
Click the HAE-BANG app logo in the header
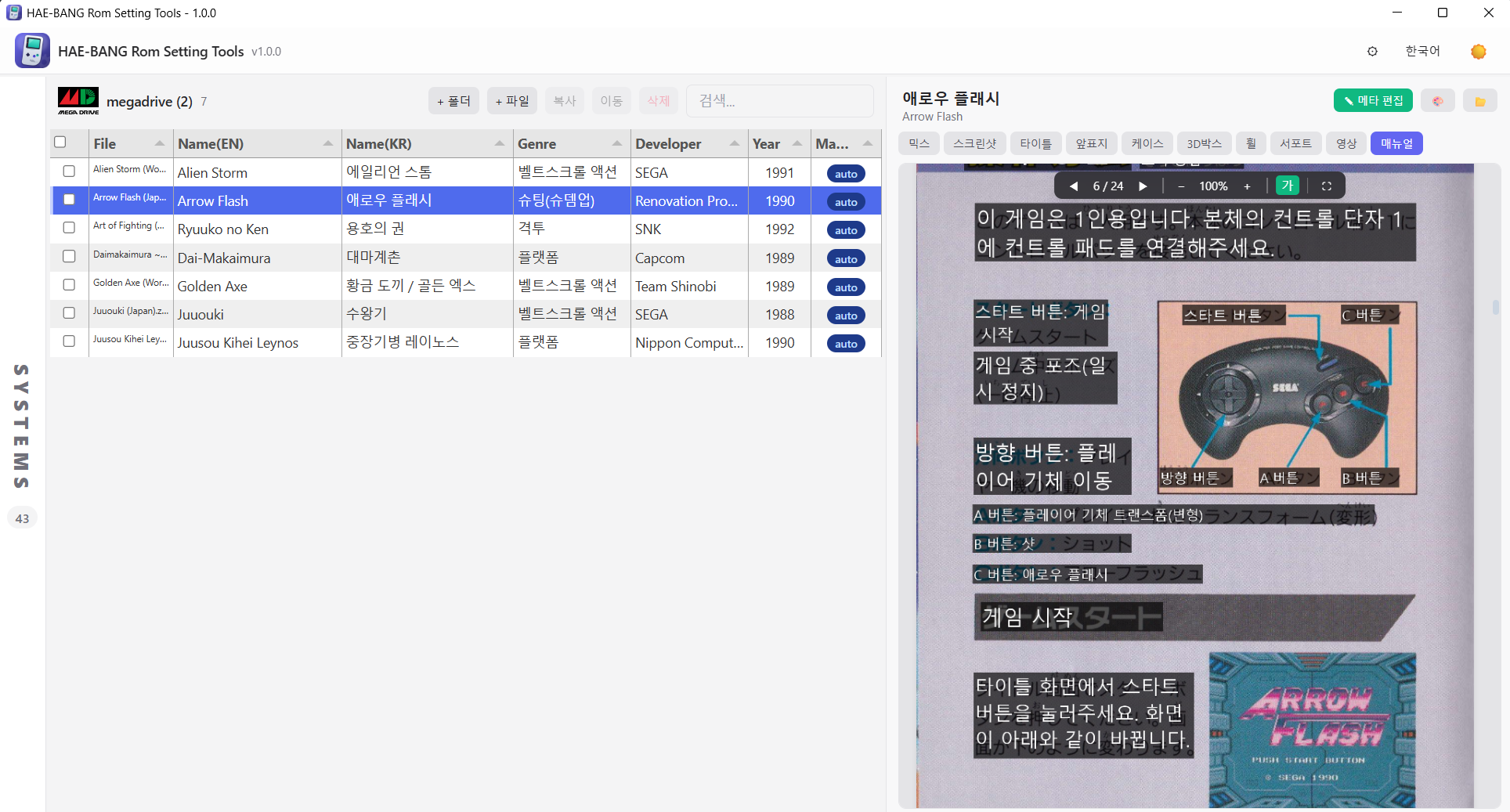pyautogui.click(x=32, y=51)
